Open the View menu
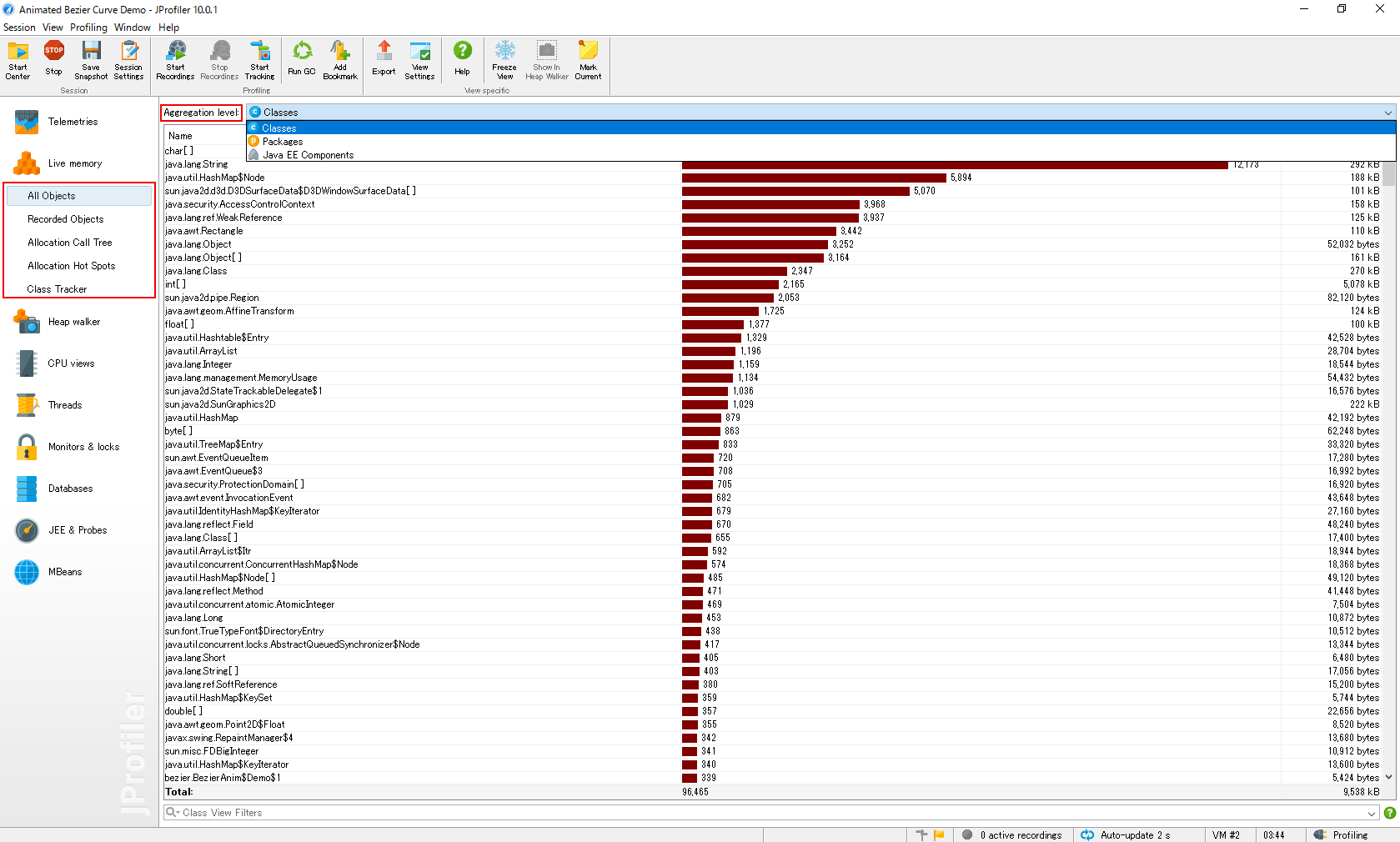 coord(53,28)
